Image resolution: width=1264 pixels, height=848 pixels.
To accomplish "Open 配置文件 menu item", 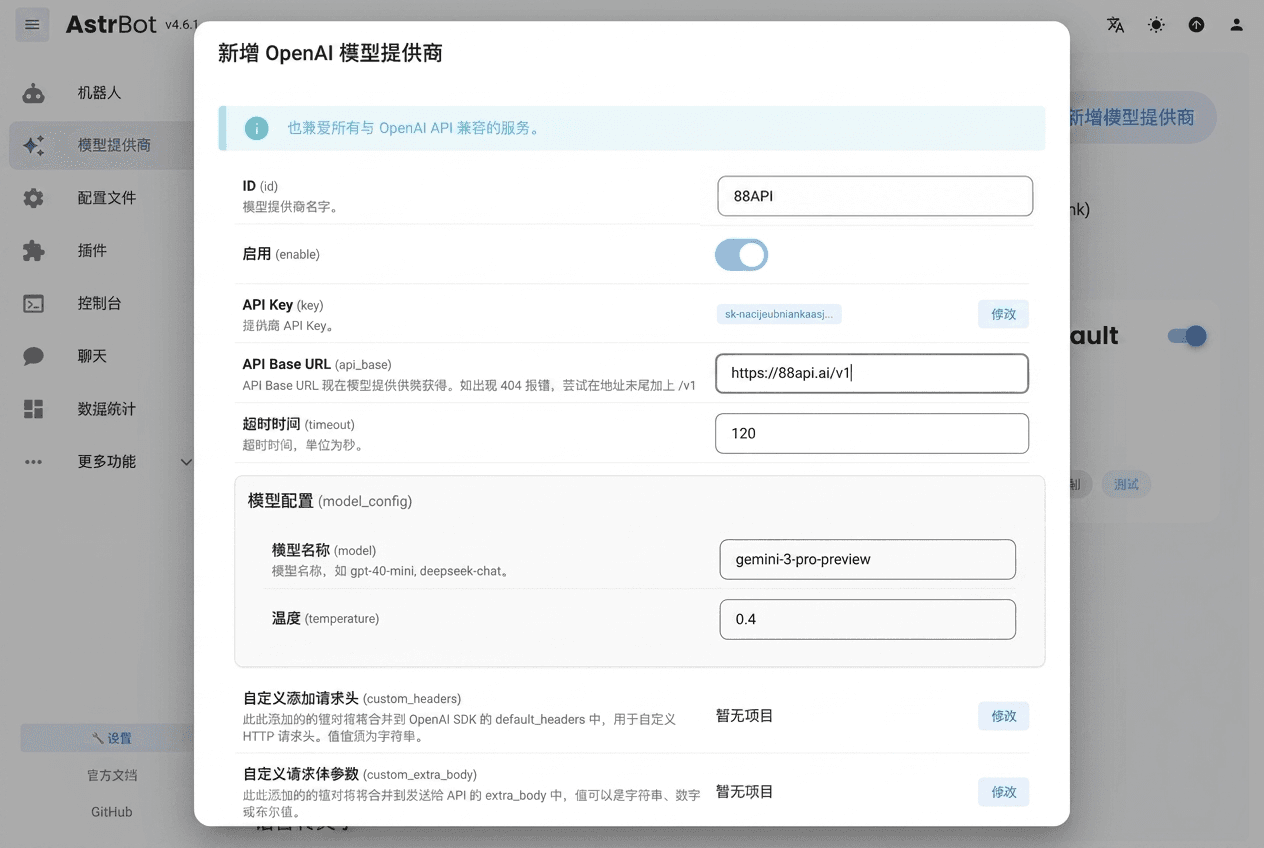I will 106,198.
